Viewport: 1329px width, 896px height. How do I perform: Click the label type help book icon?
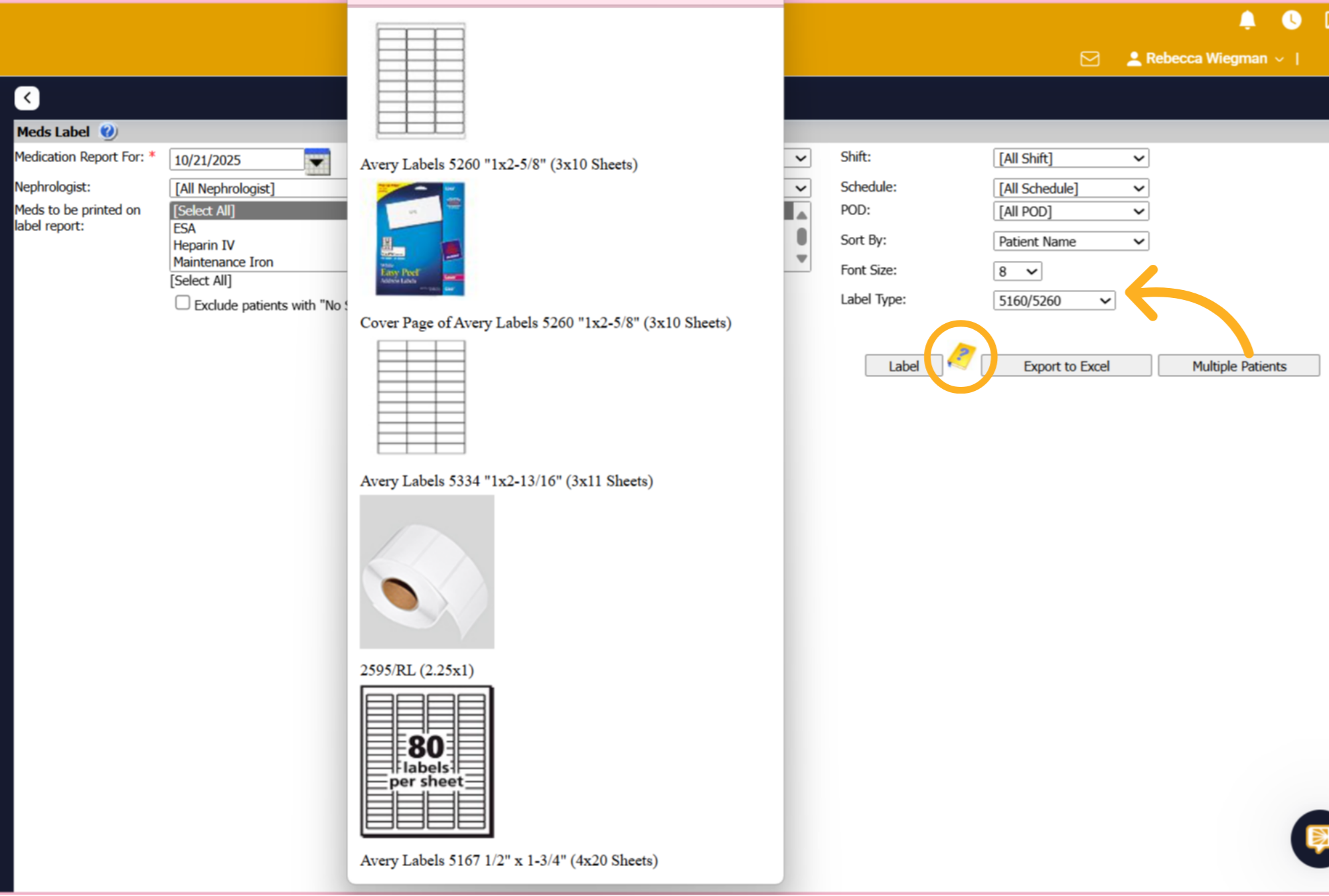(x=961, y=357)
